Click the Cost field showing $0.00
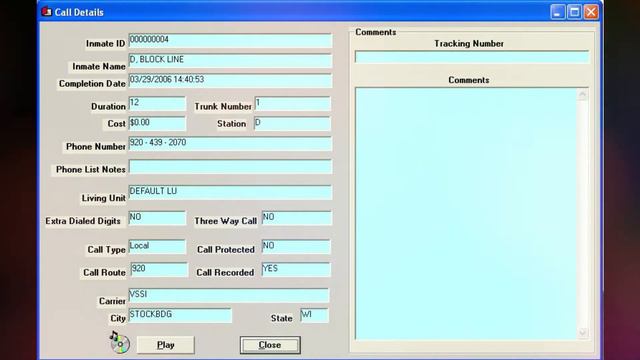This screenshot has width=640, height=360. pyautogui.click(x=157, y=123)
